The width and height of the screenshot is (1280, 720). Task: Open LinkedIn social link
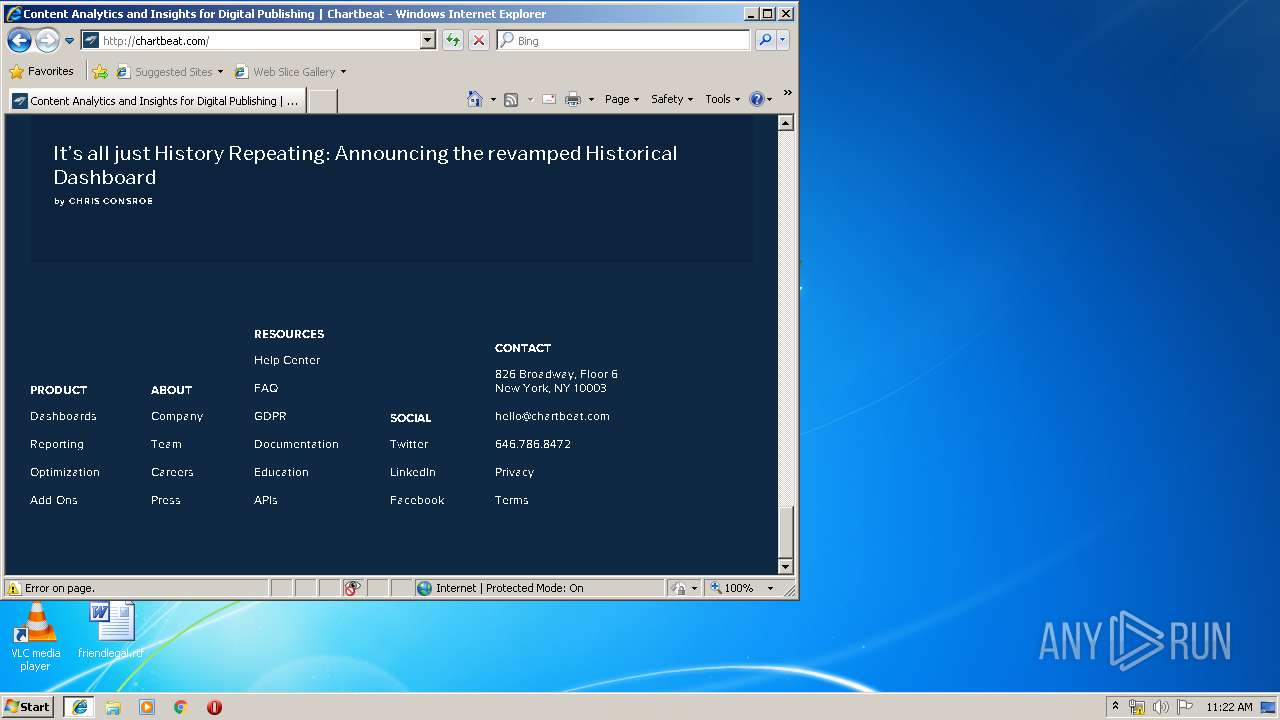click(413, 472)
